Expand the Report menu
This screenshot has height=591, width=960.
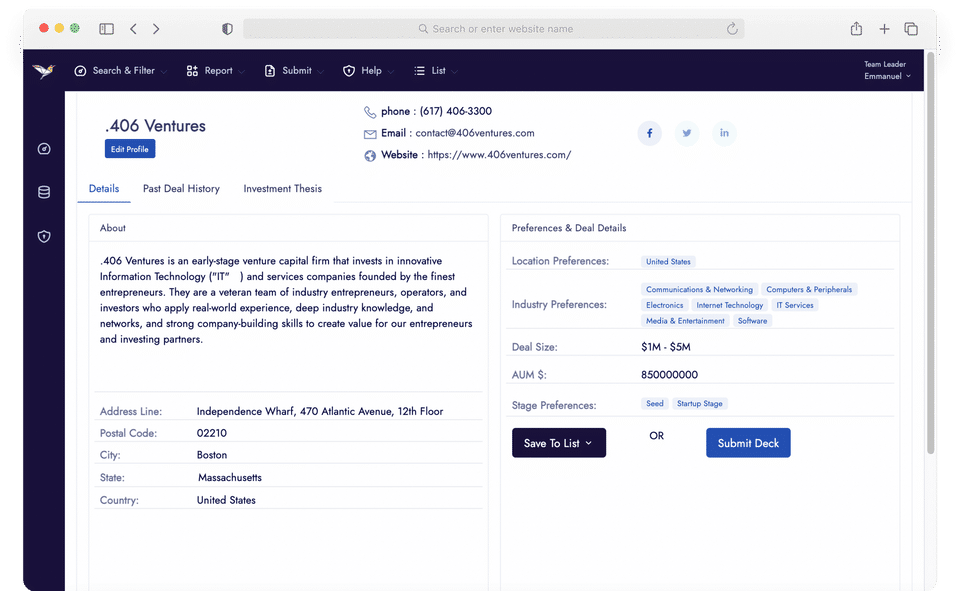(x=215, y=71)
